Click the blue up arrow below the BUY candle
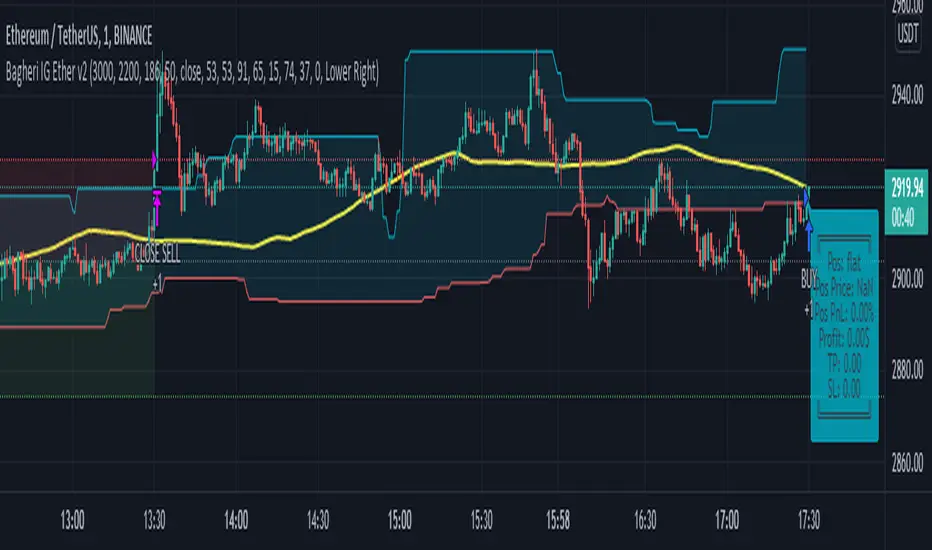The height and width of the screenshot is (550, 932). [809, 236]
